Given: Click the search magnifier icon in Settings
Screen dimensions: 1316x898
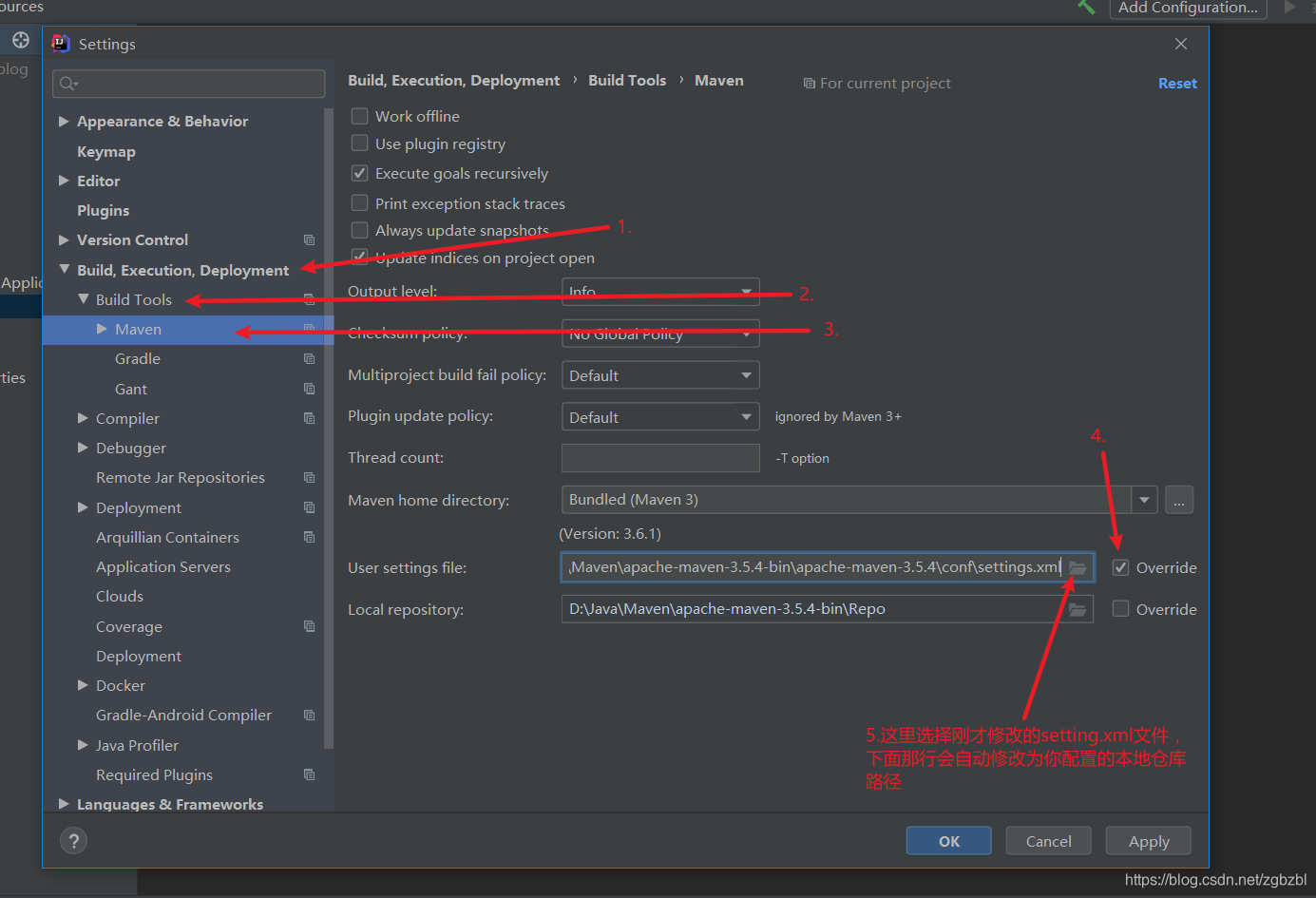Looking at the screenshot, I should (x=67, y=84).
